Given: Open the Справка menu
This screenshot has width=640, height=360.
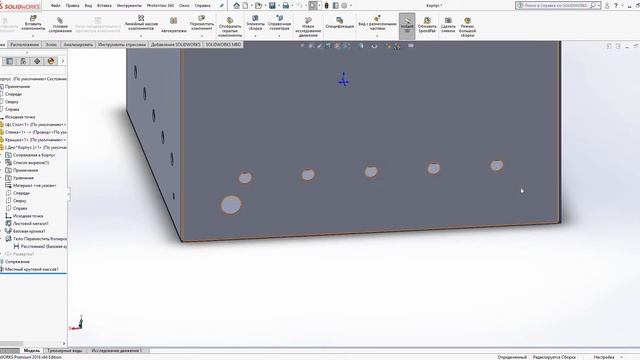Looking at the screenshot, I should point(202,6).
